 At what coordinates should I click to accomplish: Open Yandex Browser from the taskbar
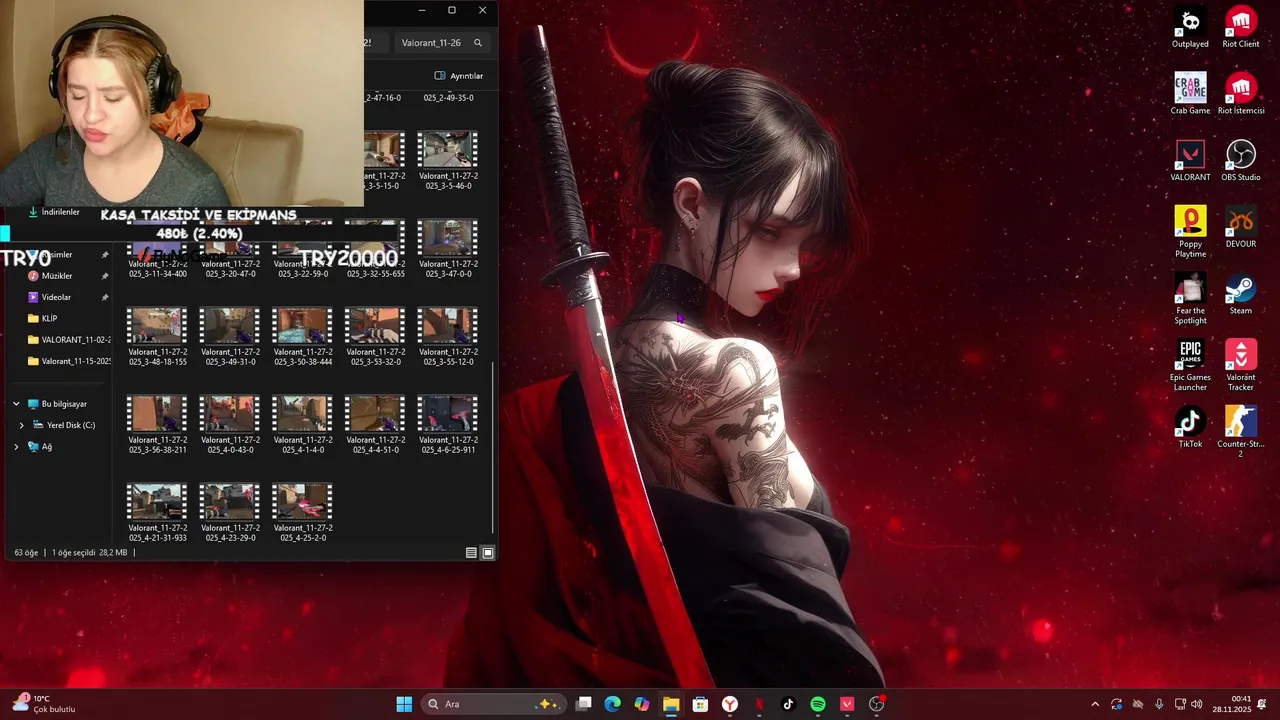coord(730,704)
